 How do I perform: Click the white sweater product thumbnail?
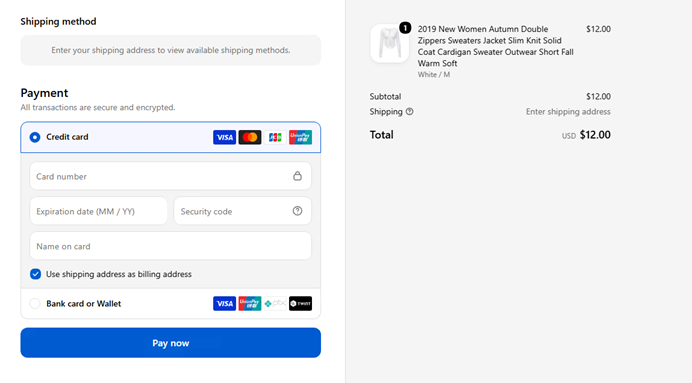click(x=389, y=43)
